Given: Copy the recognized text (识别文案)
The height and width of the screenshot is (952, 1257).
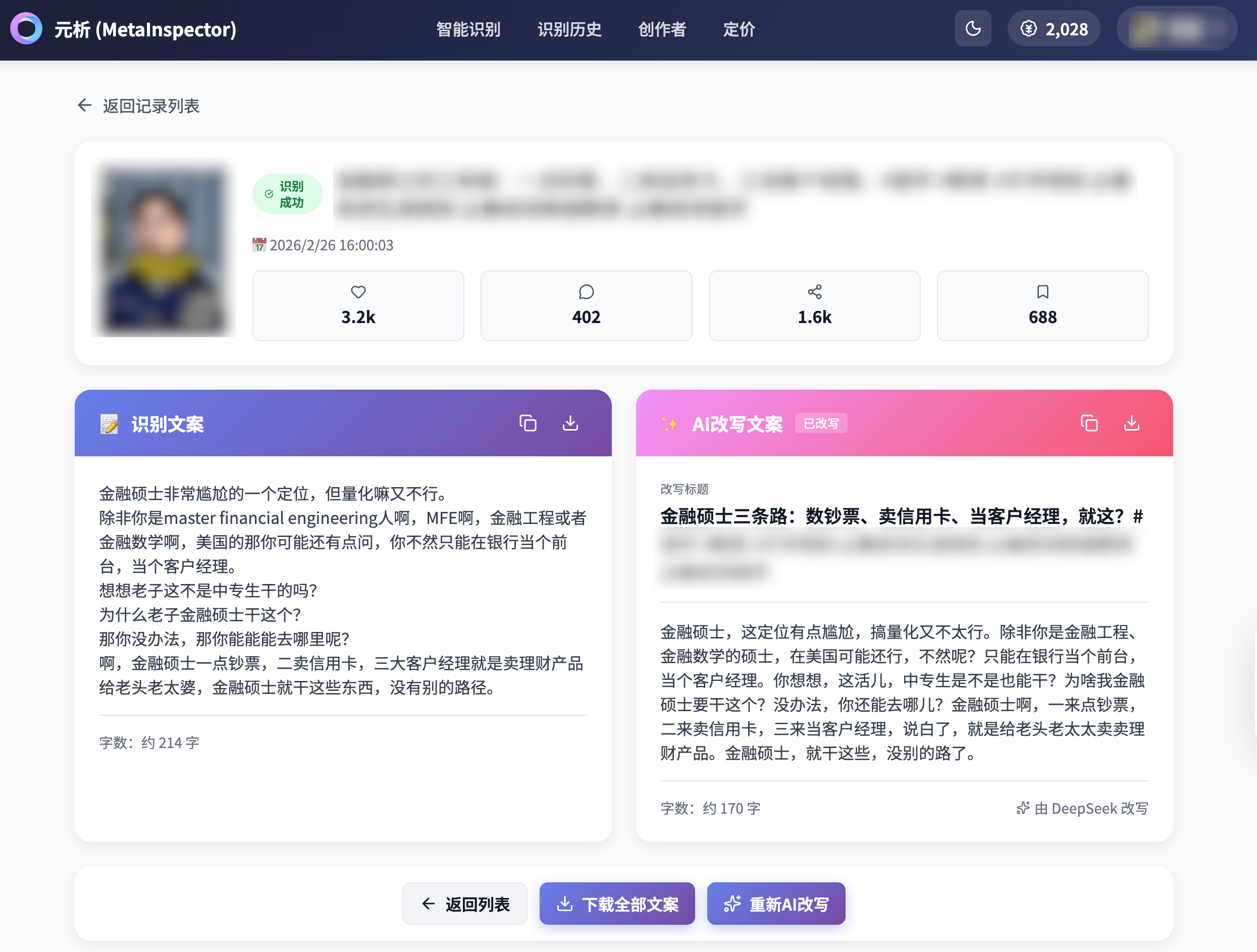Looking at the screenshot, I should [x=528, y=424].
